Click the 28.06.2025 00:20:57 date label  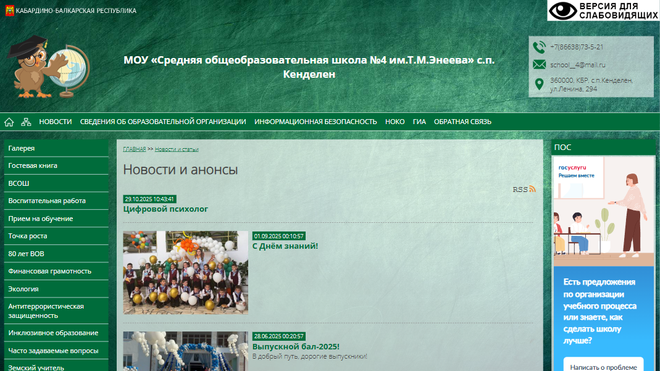tap(279, 336)
